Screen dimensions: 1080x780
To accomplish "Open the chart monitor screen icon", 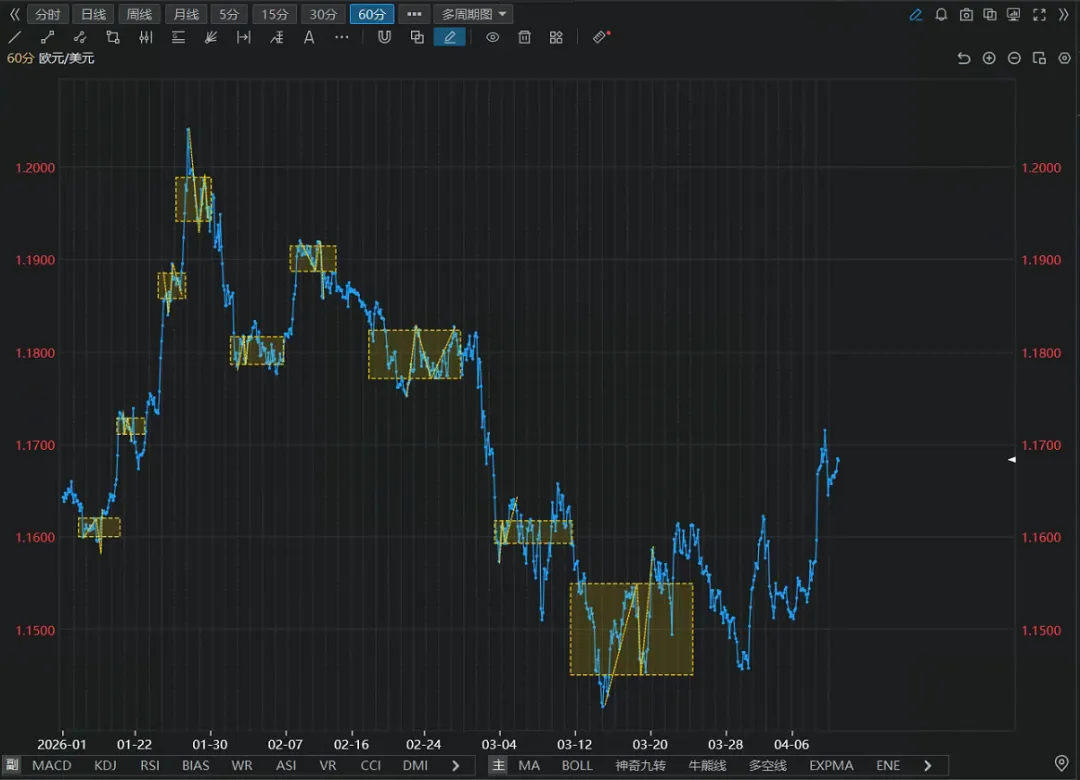I will tap(1013, 14).
